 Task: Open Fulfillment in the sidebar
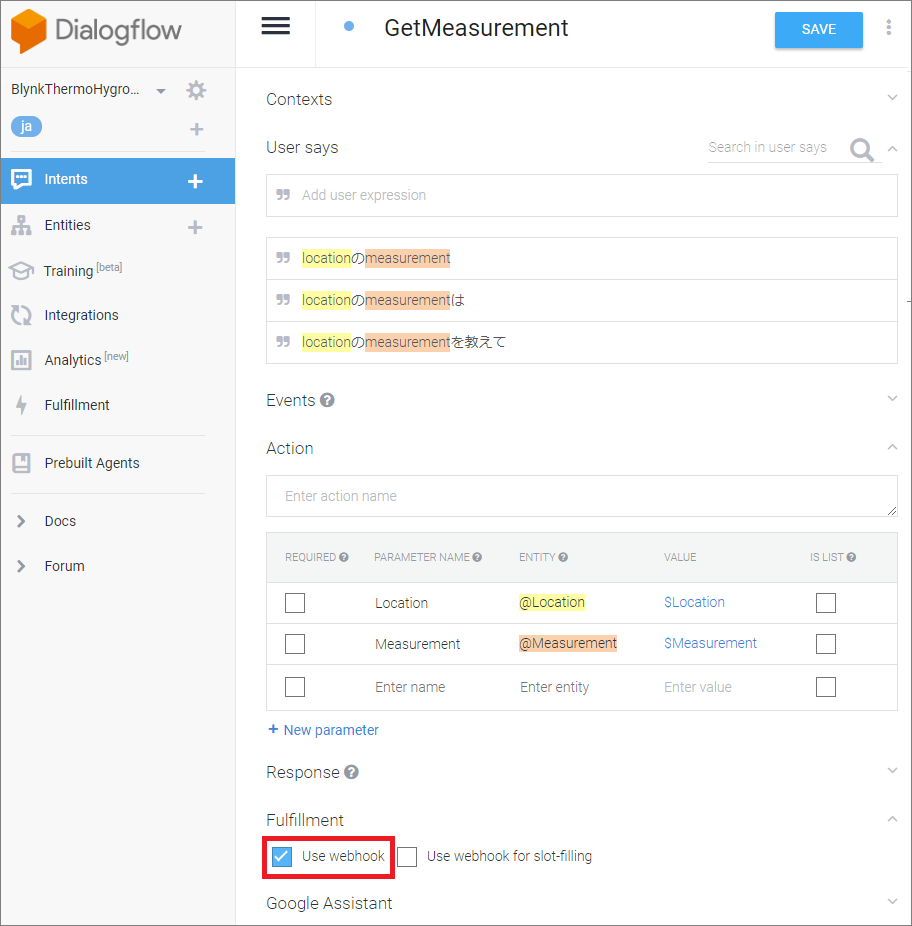(77, 405)
